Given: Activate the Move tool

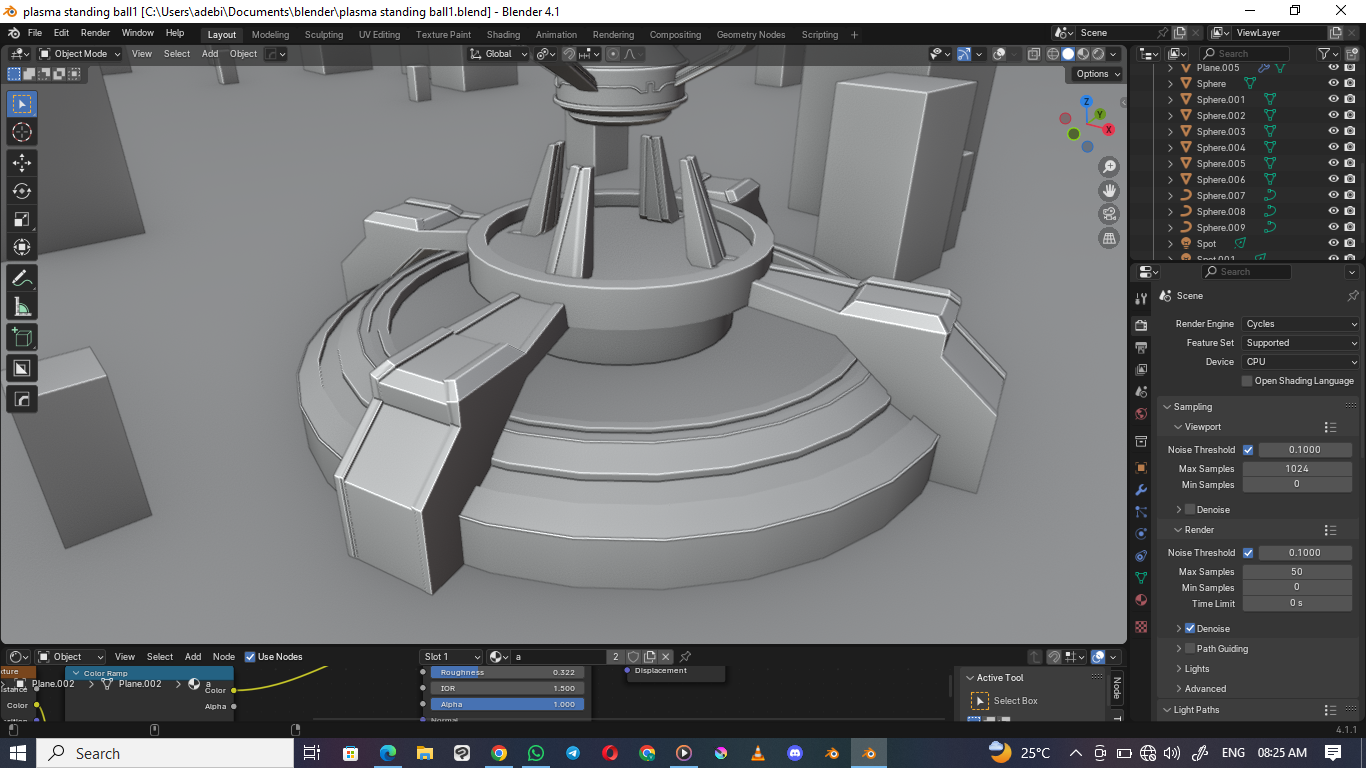Looking at the screenshot, I should (22, 163).
